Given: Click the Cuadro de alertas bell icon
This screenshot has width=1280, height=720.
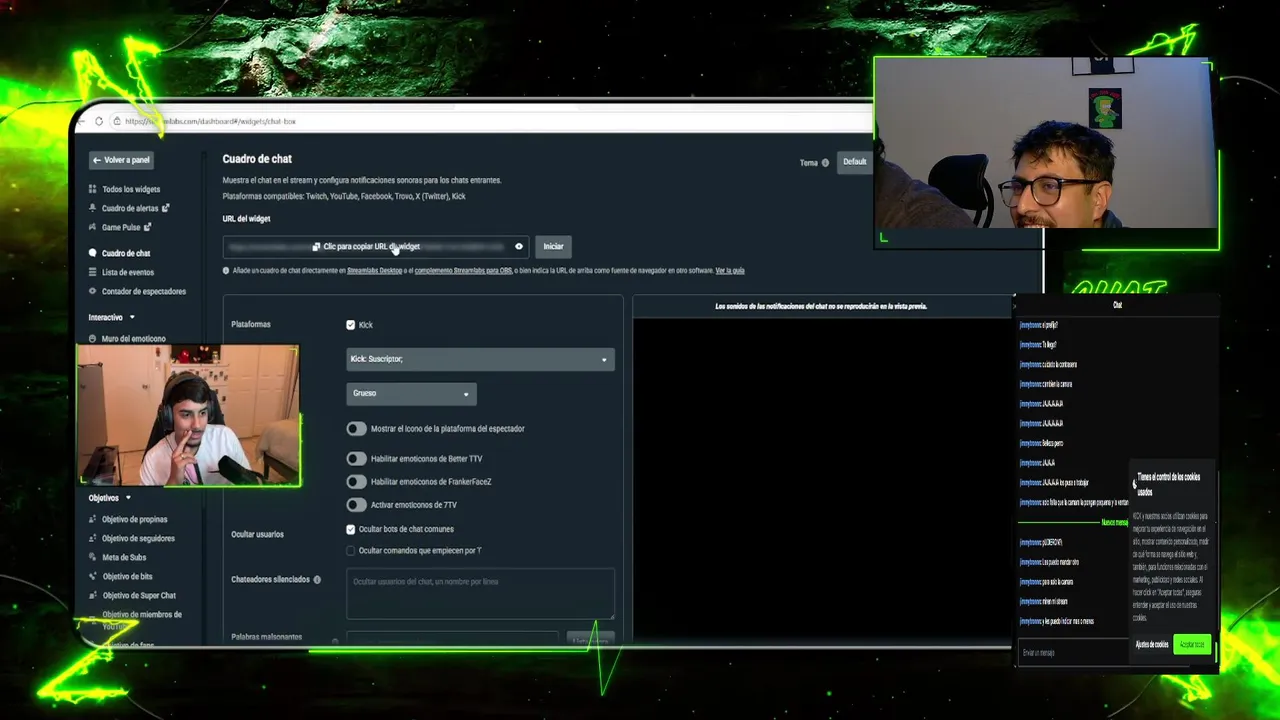Looking at the screenshot, I should point(93,208).
